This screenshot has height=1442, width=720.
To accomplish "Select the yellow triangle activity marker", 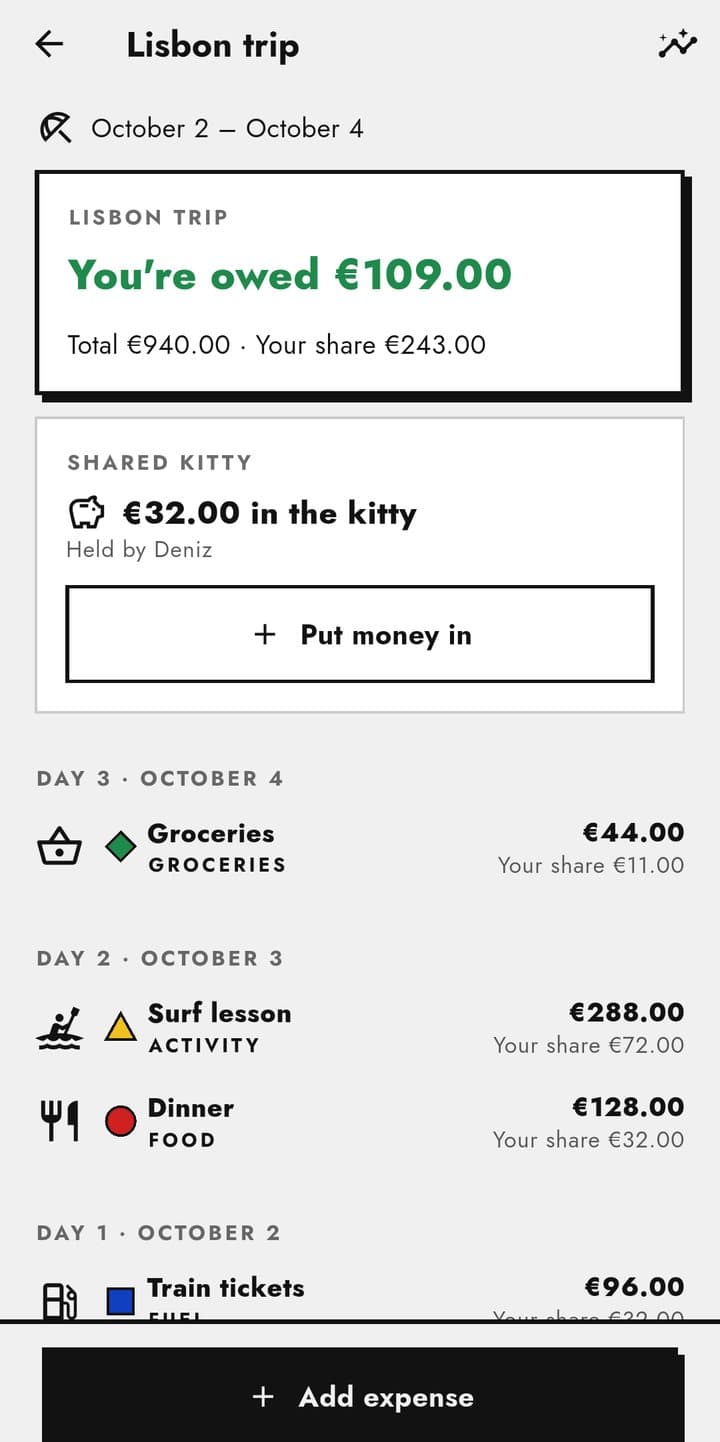I will (121, 1027).
